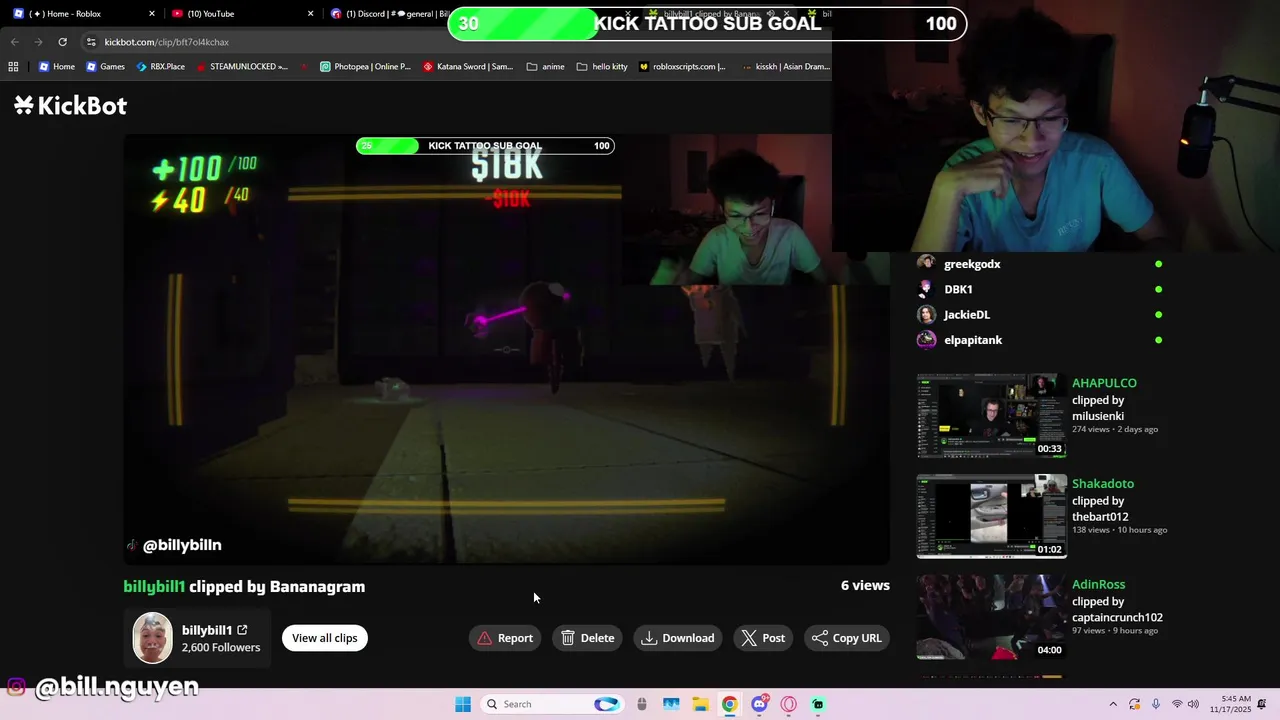Switch to the (10) YouTube tab
This screenshot has height=720, width=1280.
(240, 14)
